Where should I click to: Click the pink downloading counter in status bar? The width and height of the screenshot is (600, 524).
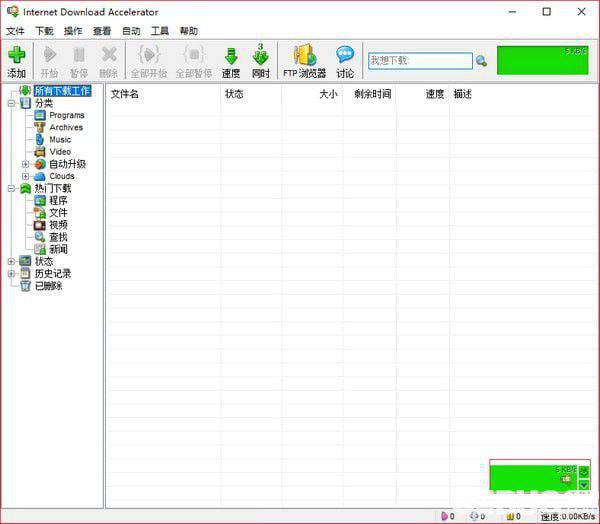click(x=448, y=516)
